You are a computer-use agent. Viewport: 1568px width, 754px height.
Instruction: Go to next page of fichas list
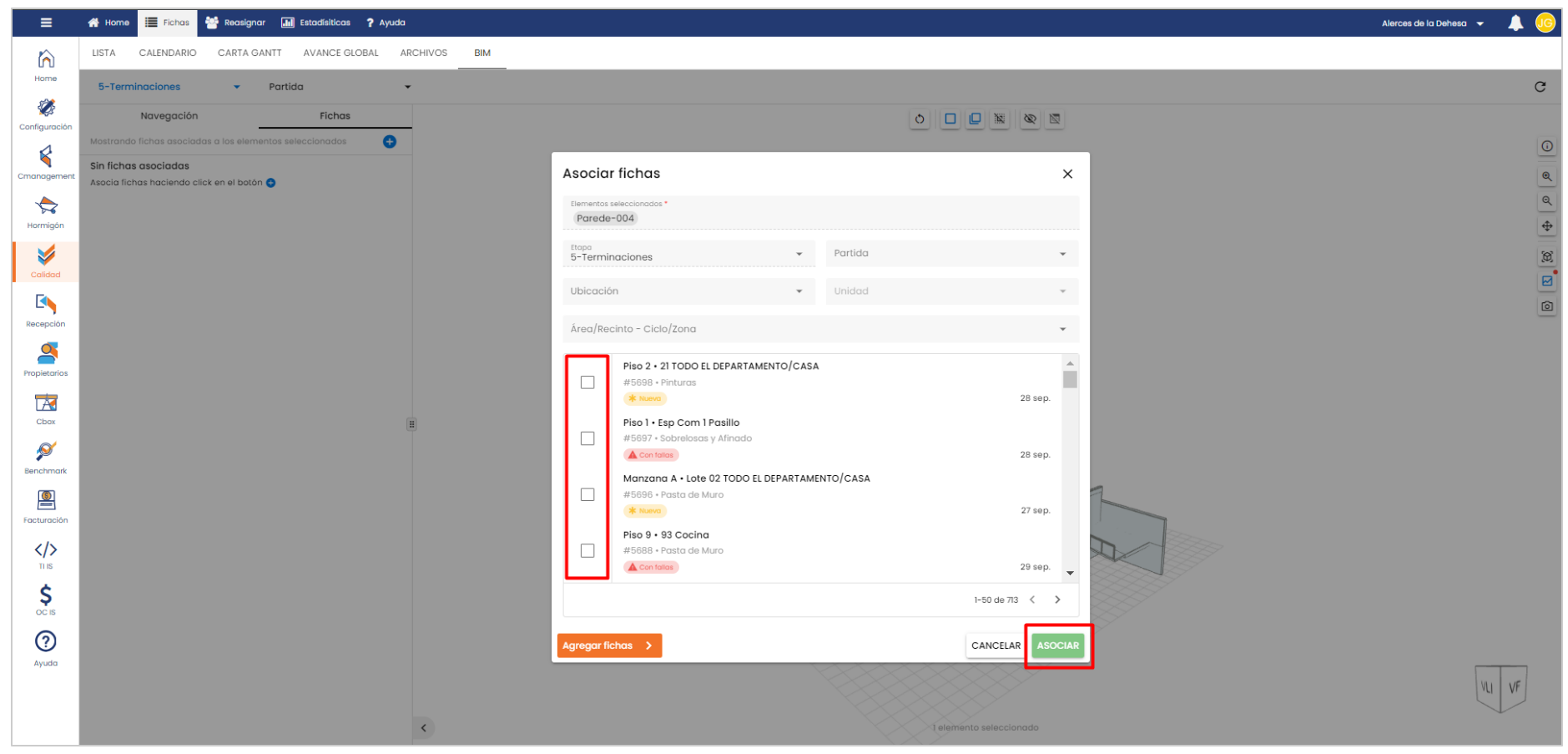[x=1057, y=600]
